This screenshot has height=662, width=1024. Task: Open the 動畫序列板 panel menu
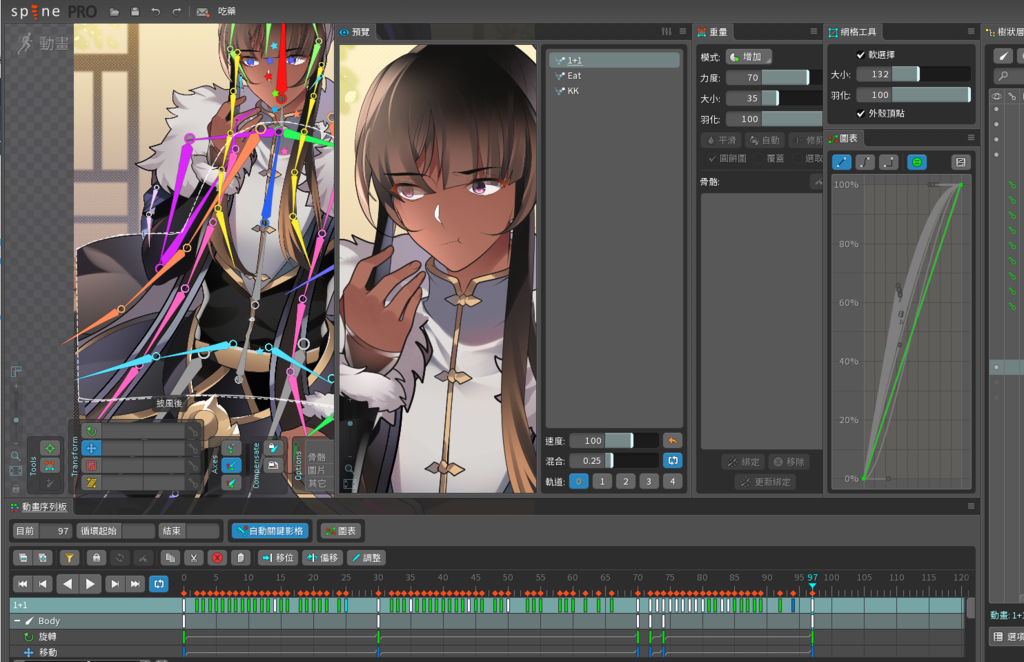click(970, 506)
